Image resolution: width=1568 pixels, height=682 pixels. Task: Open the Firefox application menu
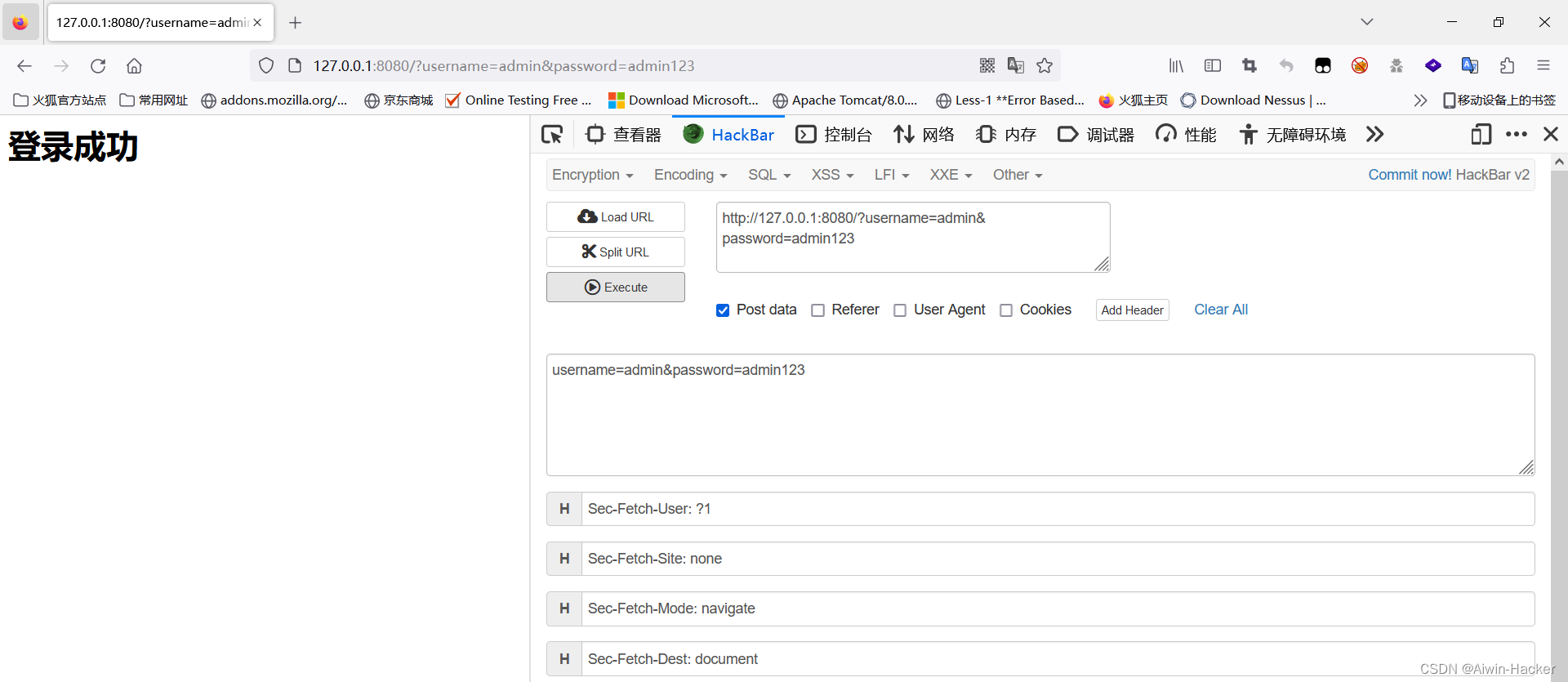pos(1543,65)
